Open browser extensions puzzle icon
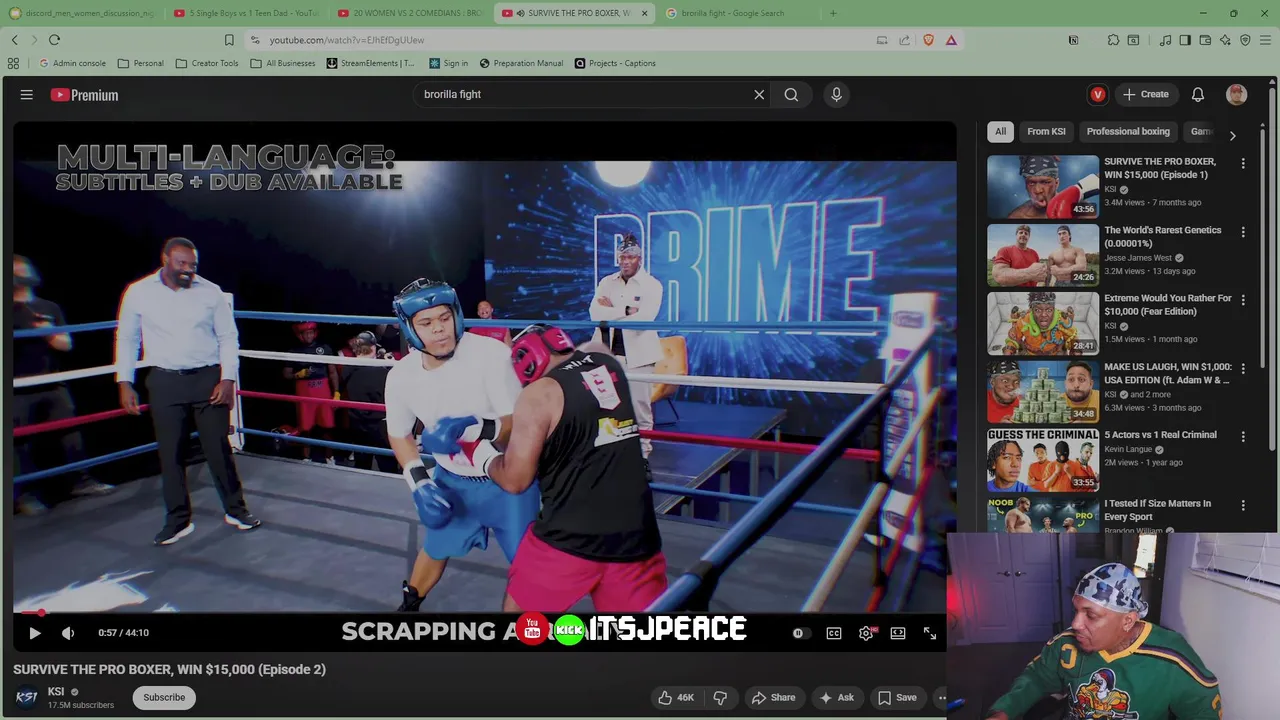 point(1113,40)
